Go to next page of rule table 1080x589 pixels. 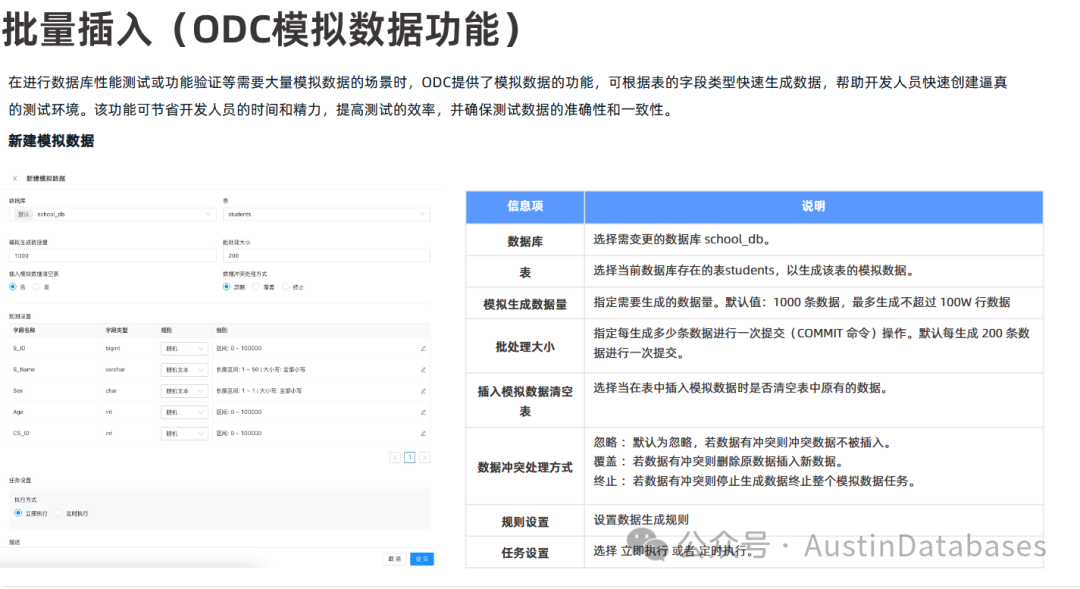coord(425,457)
